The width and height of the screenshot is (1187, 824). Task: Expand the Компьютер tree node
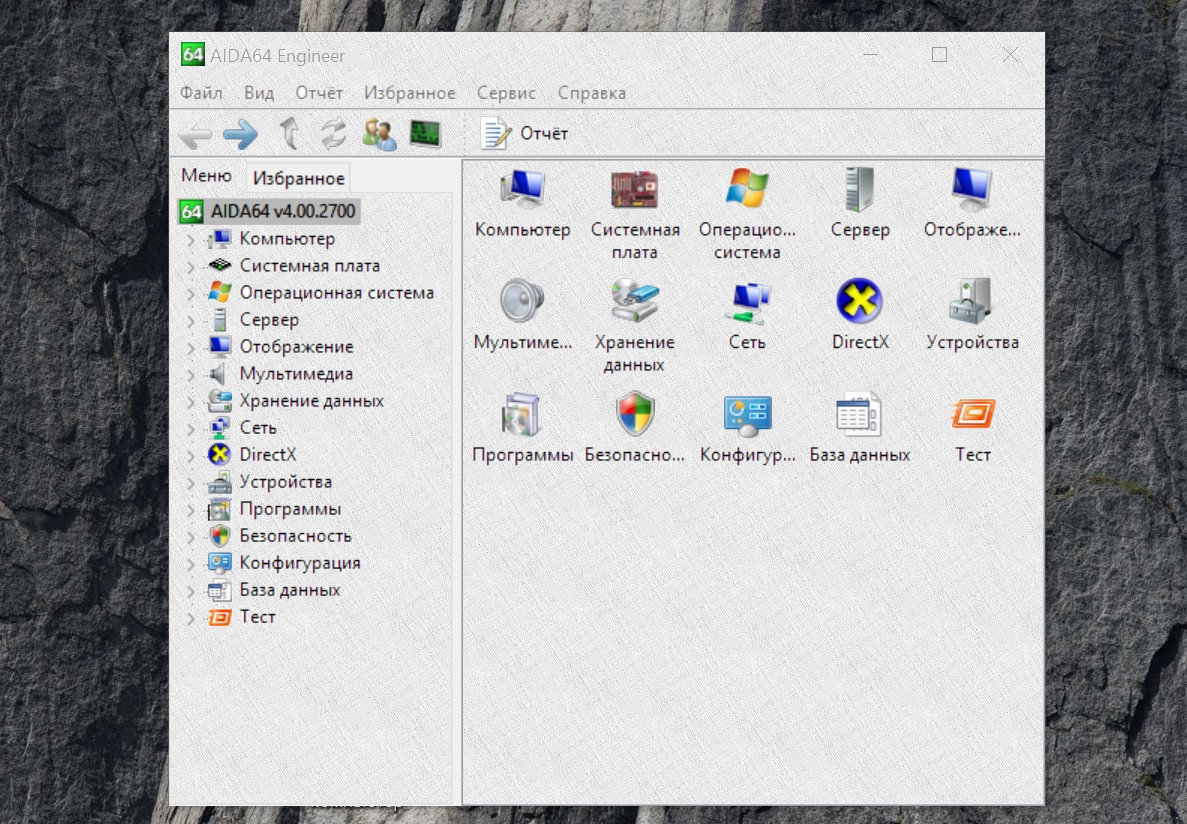point(191,240)
